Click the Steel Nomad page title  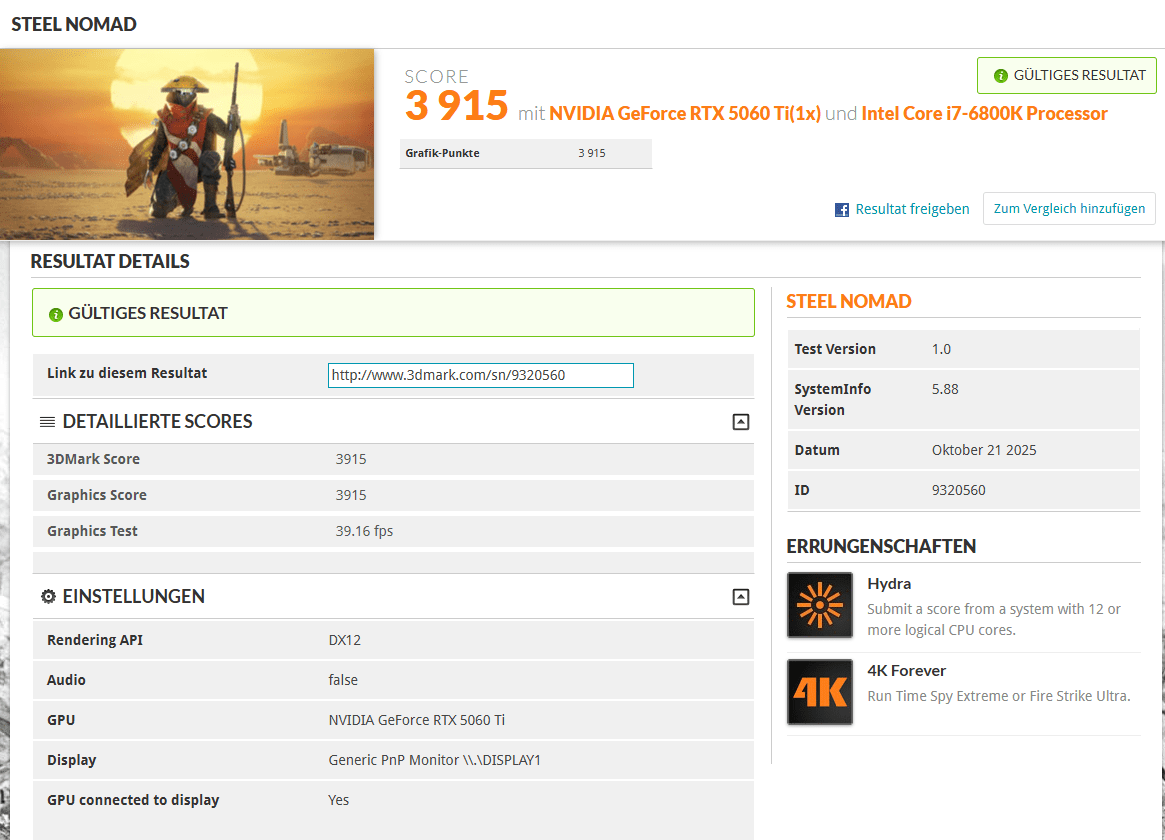[x=74, y=25]
